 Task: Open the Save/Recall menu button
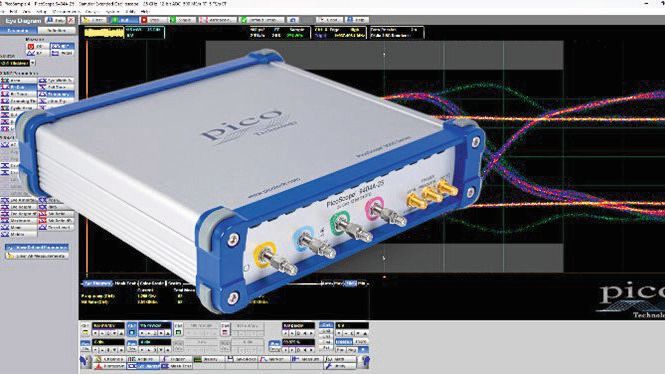coord(242,359)
